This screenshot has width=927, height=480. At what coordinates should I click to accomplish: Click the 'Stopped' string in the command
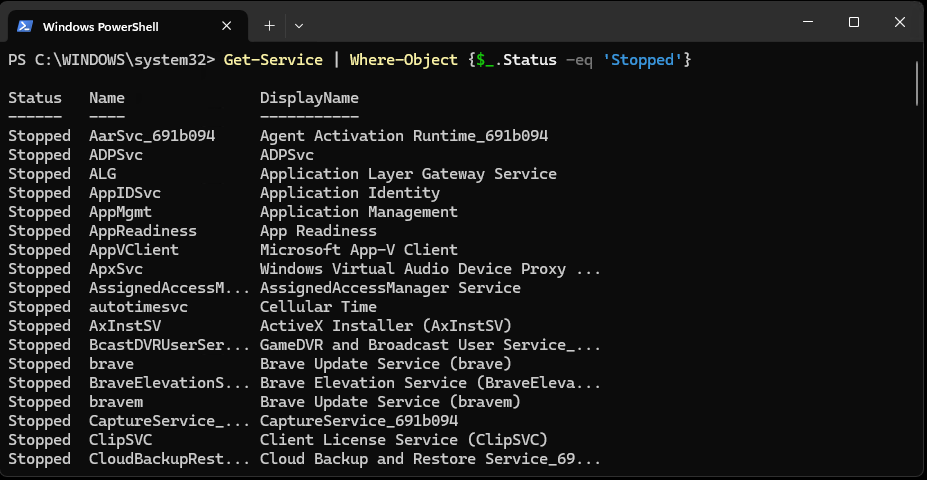(x=643, y=60)
